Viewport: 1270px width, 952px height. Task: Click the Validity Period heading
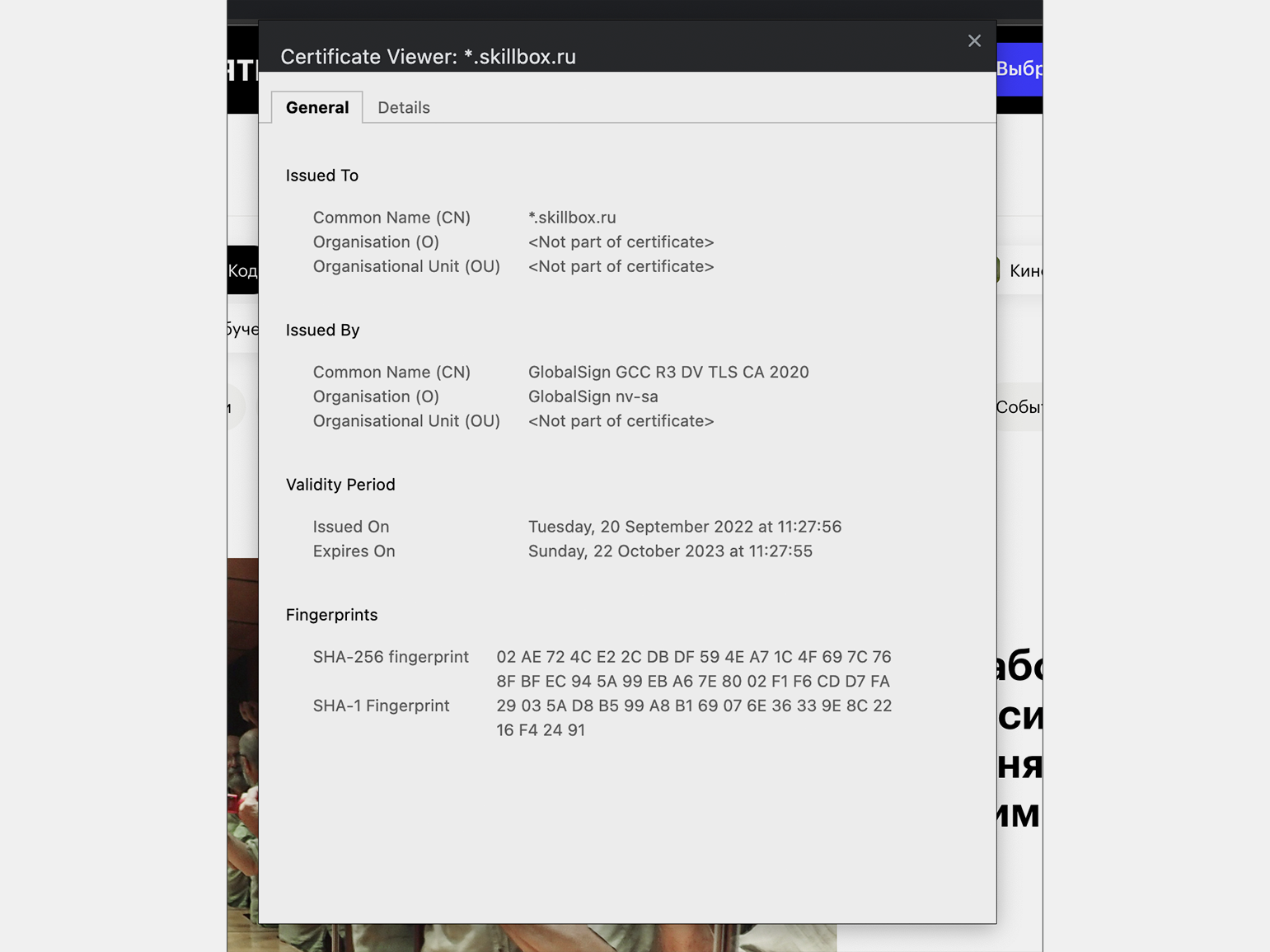pos(340,485)
